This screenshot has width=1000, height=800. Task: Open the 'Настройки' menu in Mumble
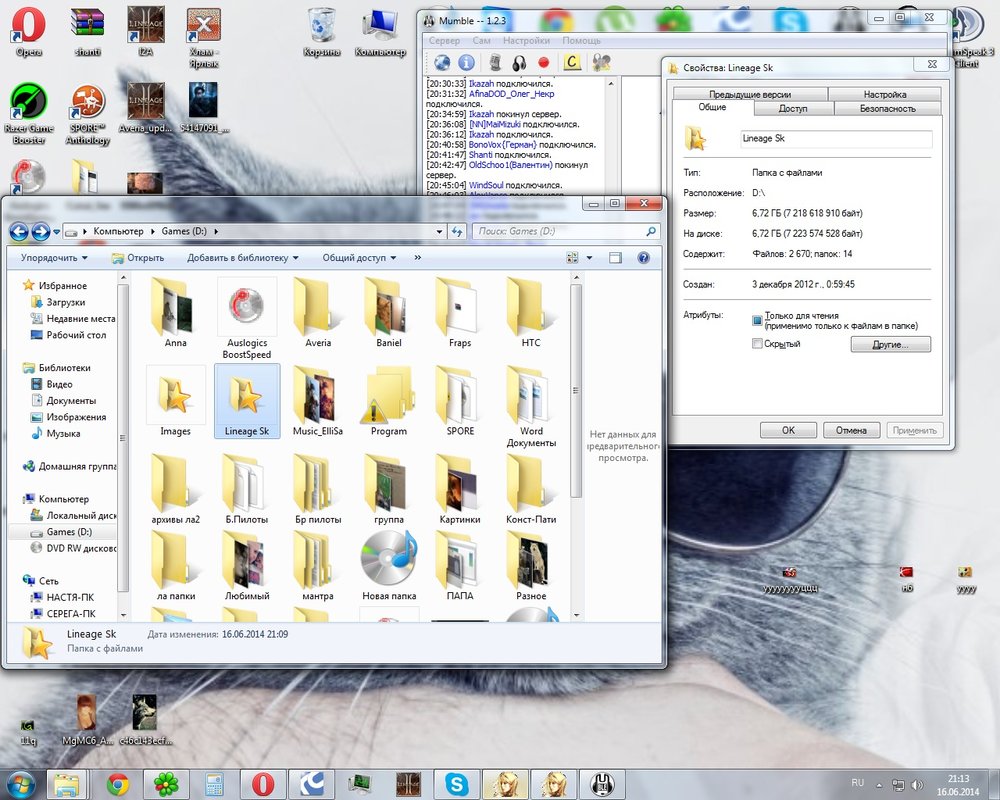[525, 41]
